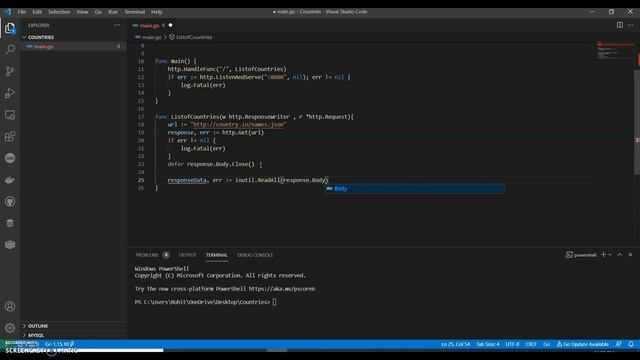640x360 pixels.
Task: Click the editor more actions ellipsis
Action: [631, 25]
